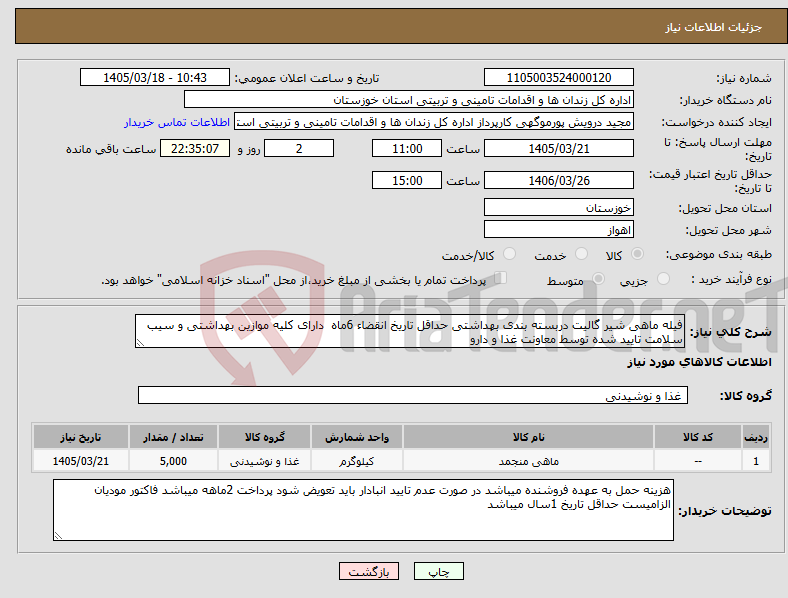Click the resize handle of buyer notes area
This screenshot has height=598, width=788.
[x=58, y=536]
